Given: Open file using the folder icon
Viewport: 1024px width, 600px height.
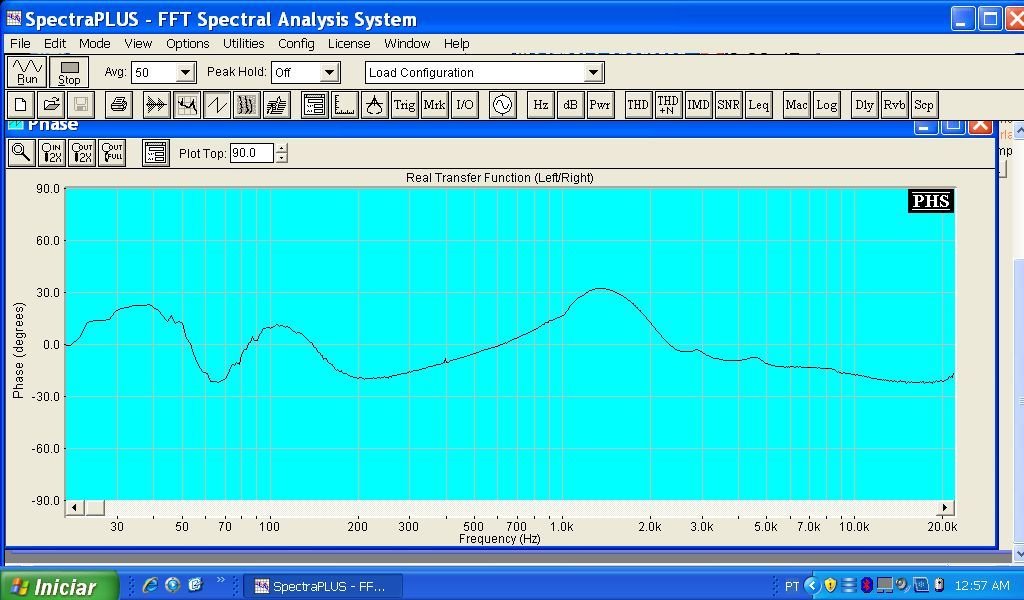Looking at the screenshot, I should (x=51, y=105).
